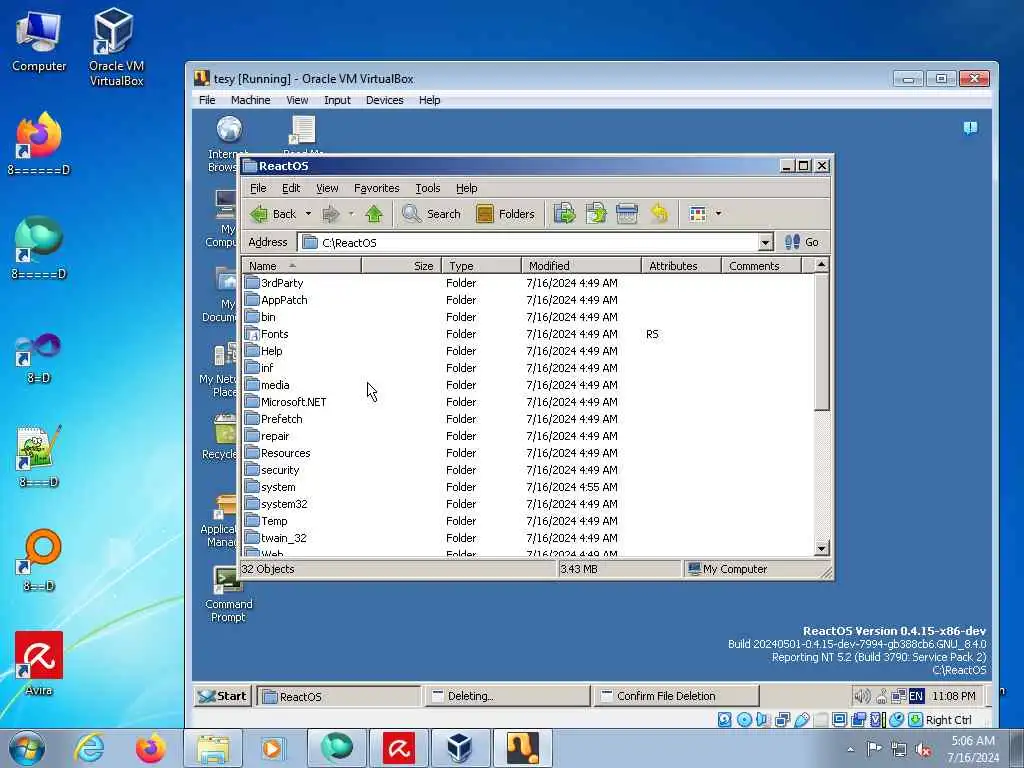1024x768 pixels.
Task: Click ReactOS tray volume speaker icon
Action: tap(862, 696)
